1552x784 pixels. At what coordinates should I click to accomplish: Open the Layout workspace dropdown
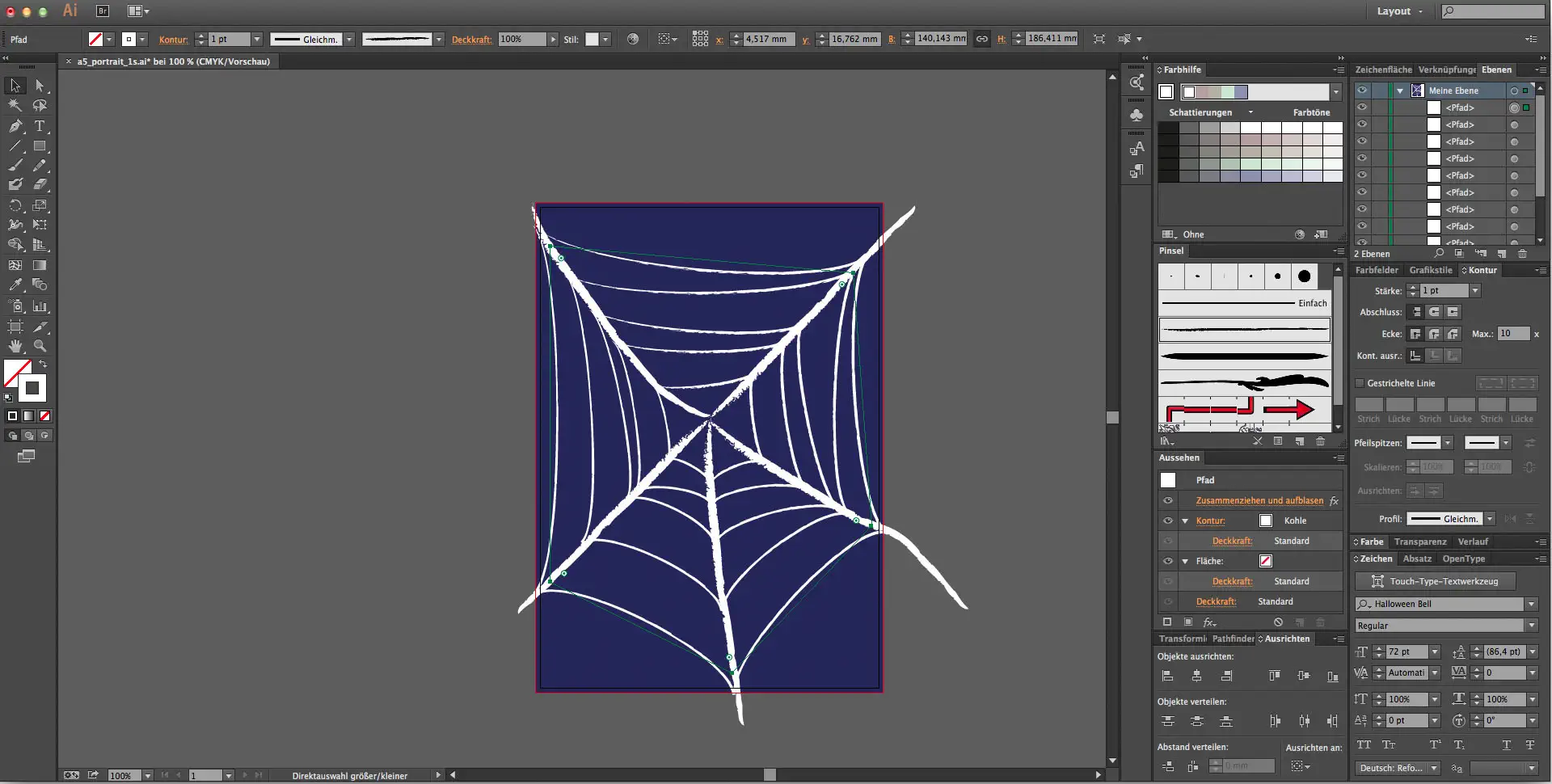pos(1399,11)
